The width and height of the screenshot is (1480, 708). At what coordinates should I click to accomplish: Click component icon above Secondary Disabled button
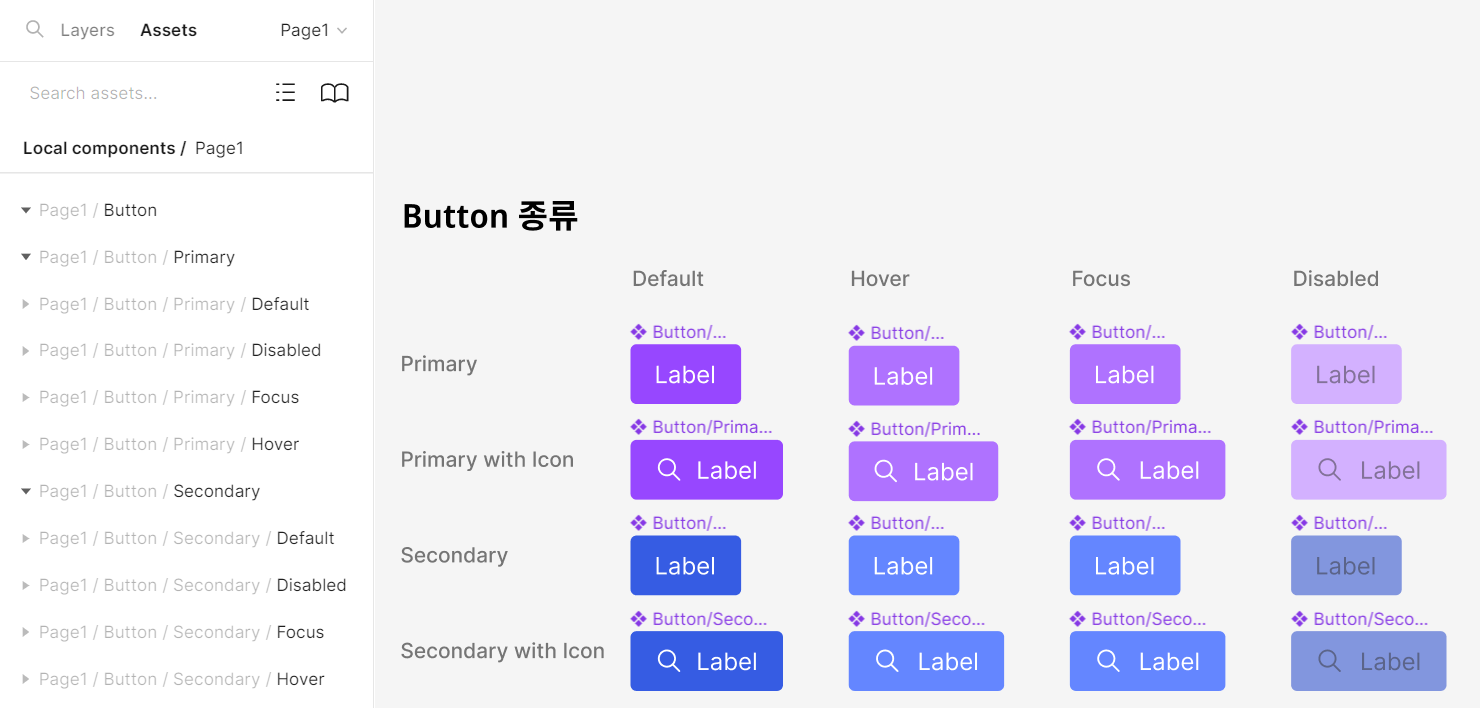coord(1300,523)
